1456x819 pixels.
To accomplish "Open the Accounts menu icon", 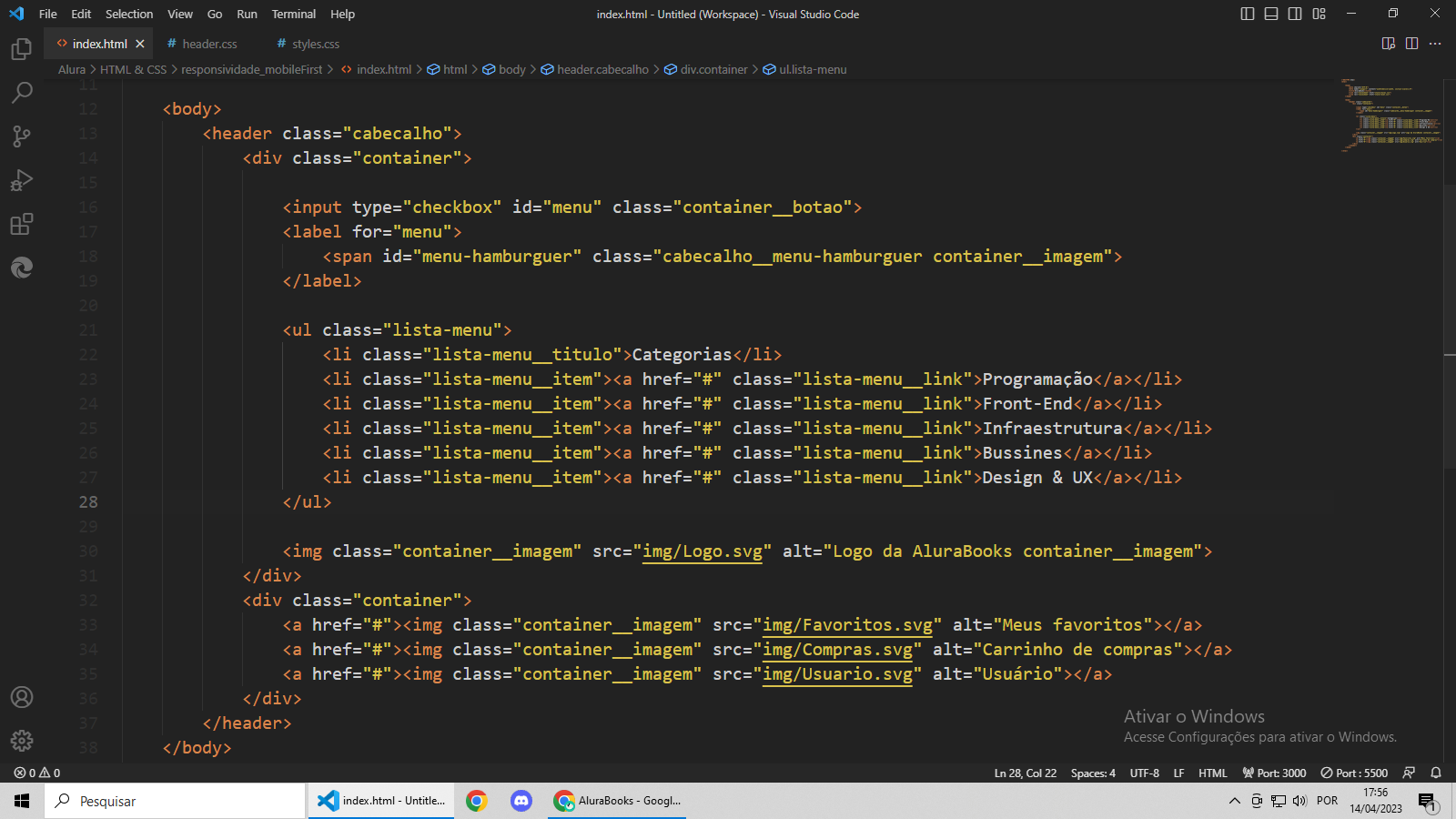I will (x=22, y=697).
